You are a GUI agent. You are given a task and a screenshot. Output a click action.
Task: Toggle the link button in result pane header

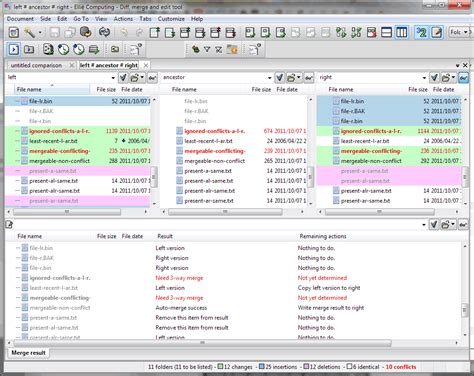coord(463,225)
